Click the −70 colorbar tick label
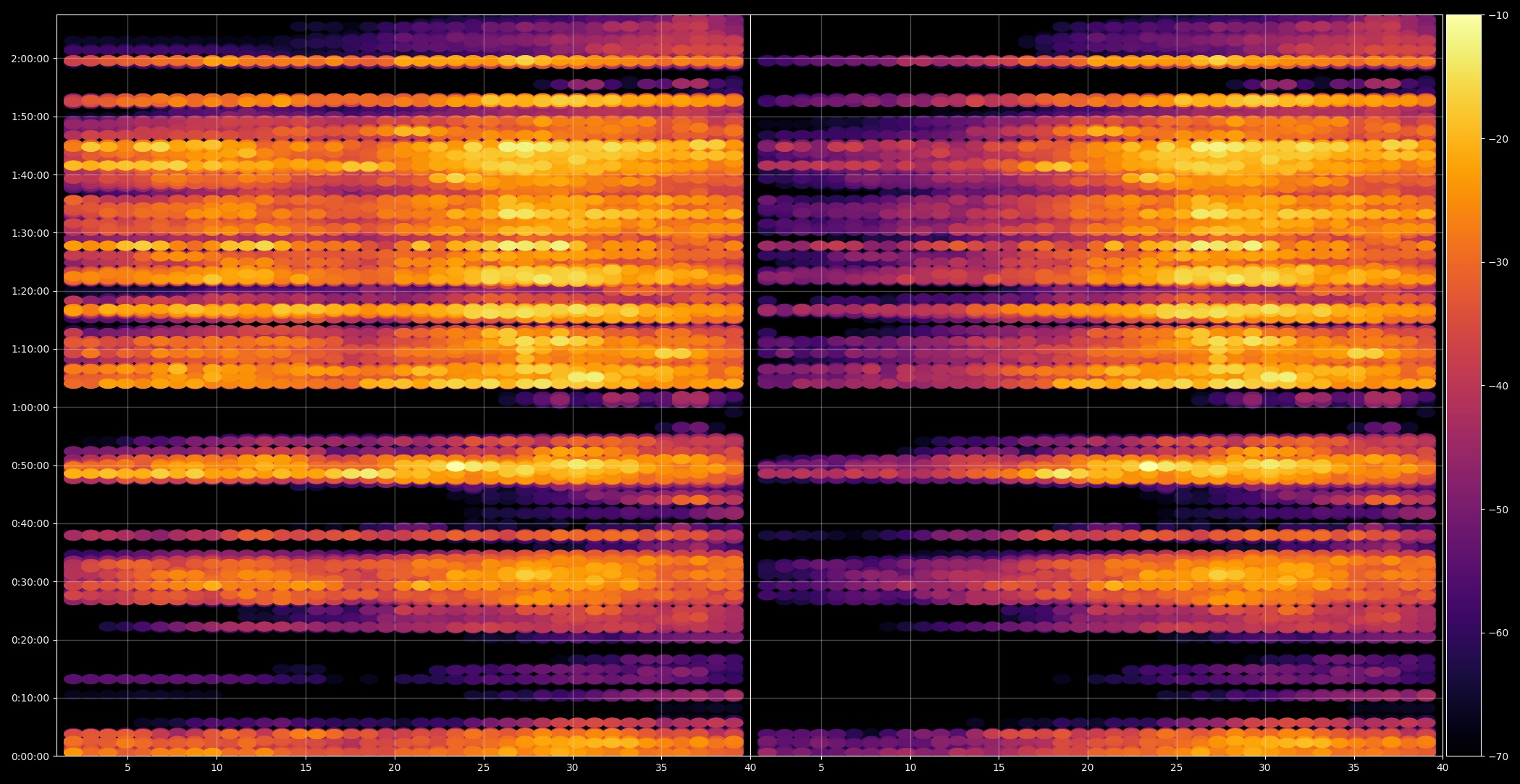Image resolution: width=1520 pixels, height=784 pixels. [x=1498, y=756]
